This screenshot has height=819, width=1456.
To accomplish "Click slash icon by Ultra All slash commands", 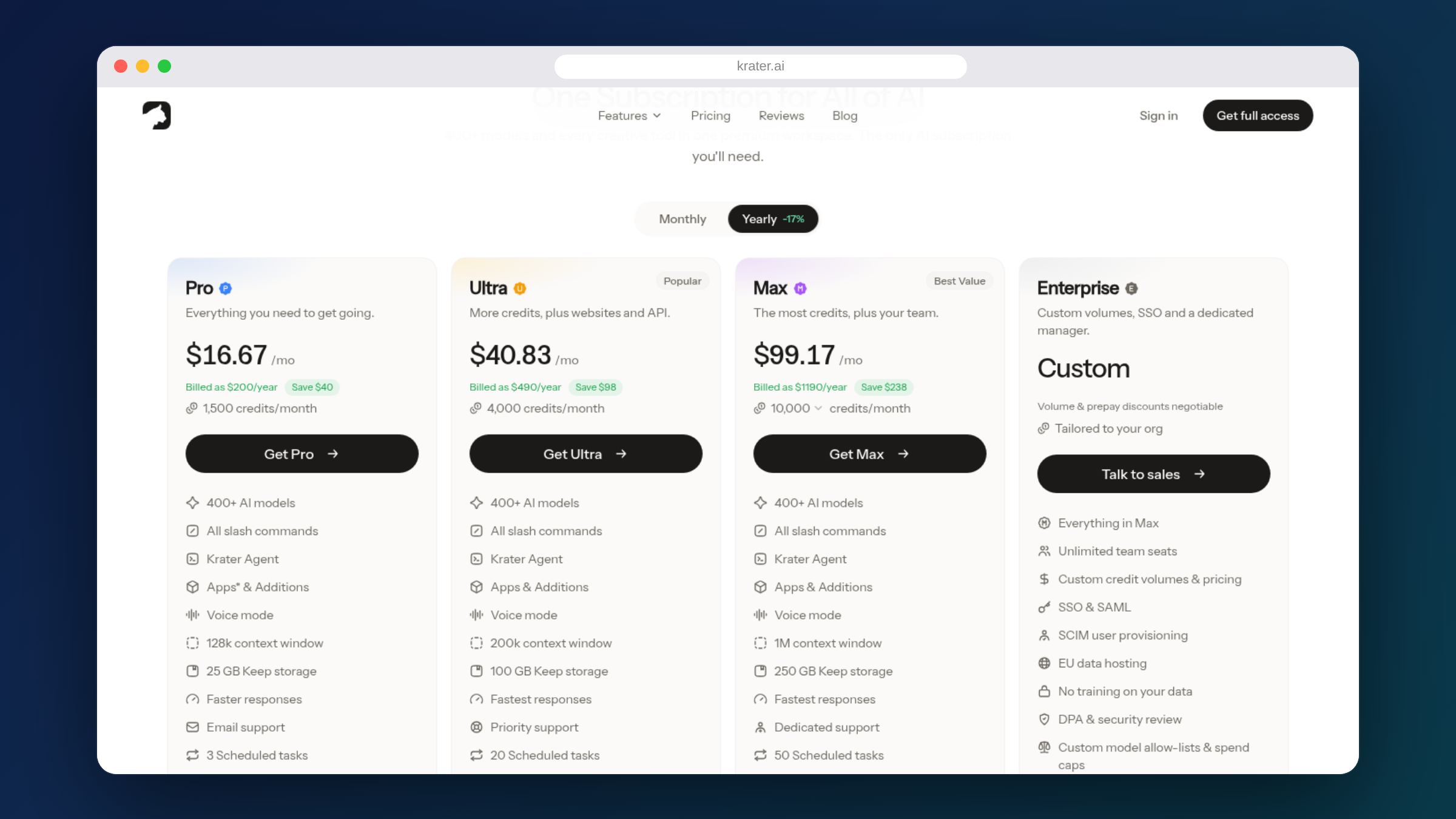I will click(x=476, y=531).
